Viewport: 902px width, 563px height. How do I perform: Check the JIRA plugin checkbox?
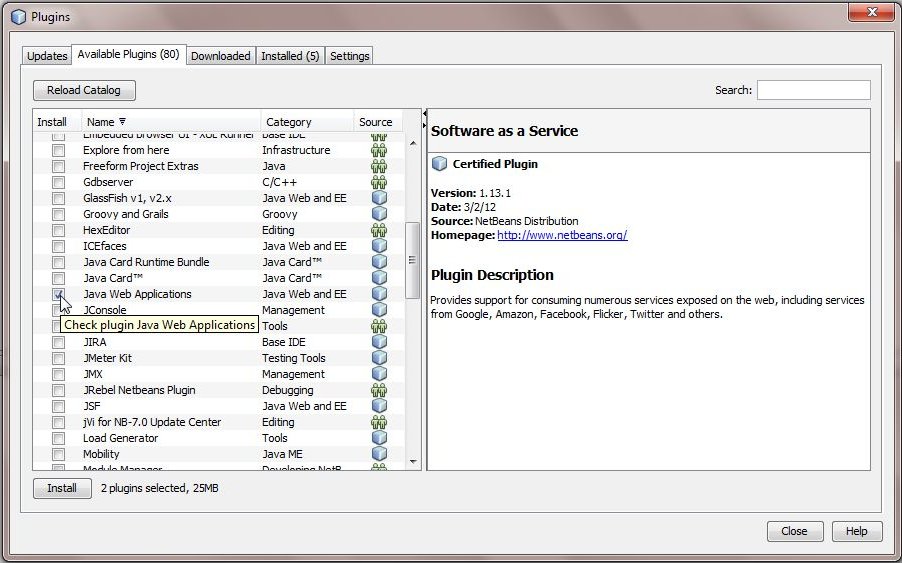pyautogui.click(x=58, y=343)
